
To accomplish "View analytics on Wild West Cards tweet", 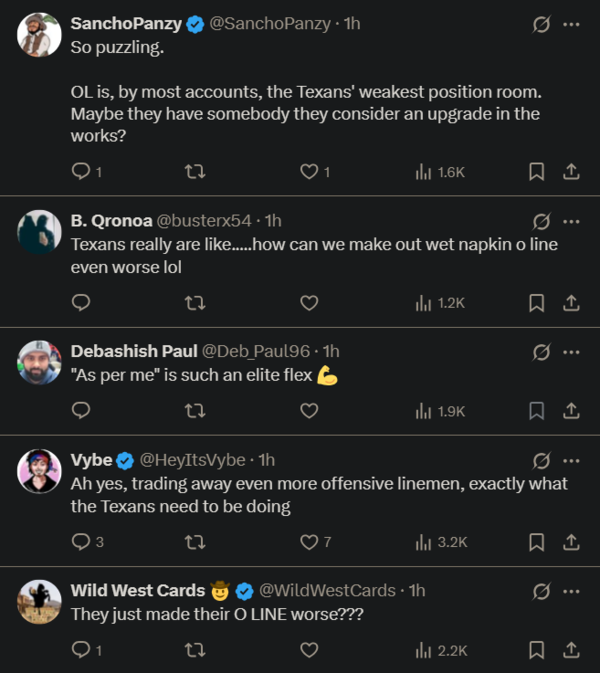I will 441,650.
